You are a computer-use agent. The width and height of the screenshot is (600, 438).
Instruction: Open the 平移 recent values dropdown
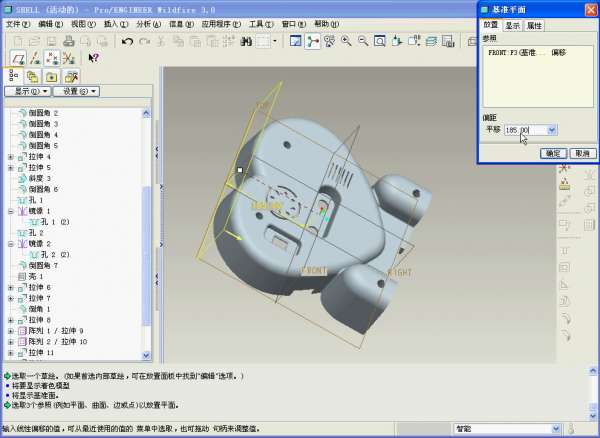click(552, 130)
